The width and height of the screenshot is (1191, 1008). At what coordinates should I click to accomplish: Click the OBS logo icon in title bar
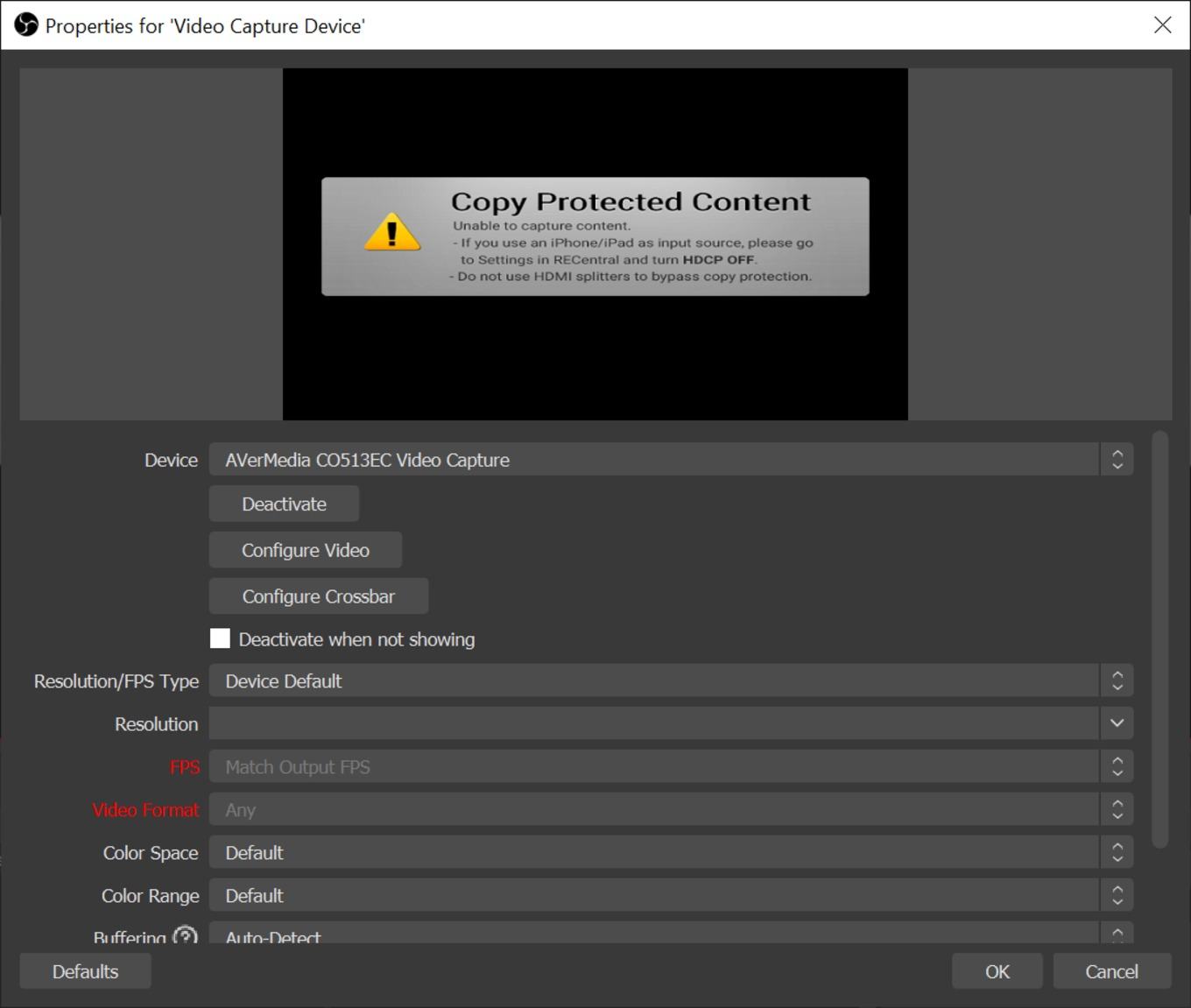coord(26,25)
